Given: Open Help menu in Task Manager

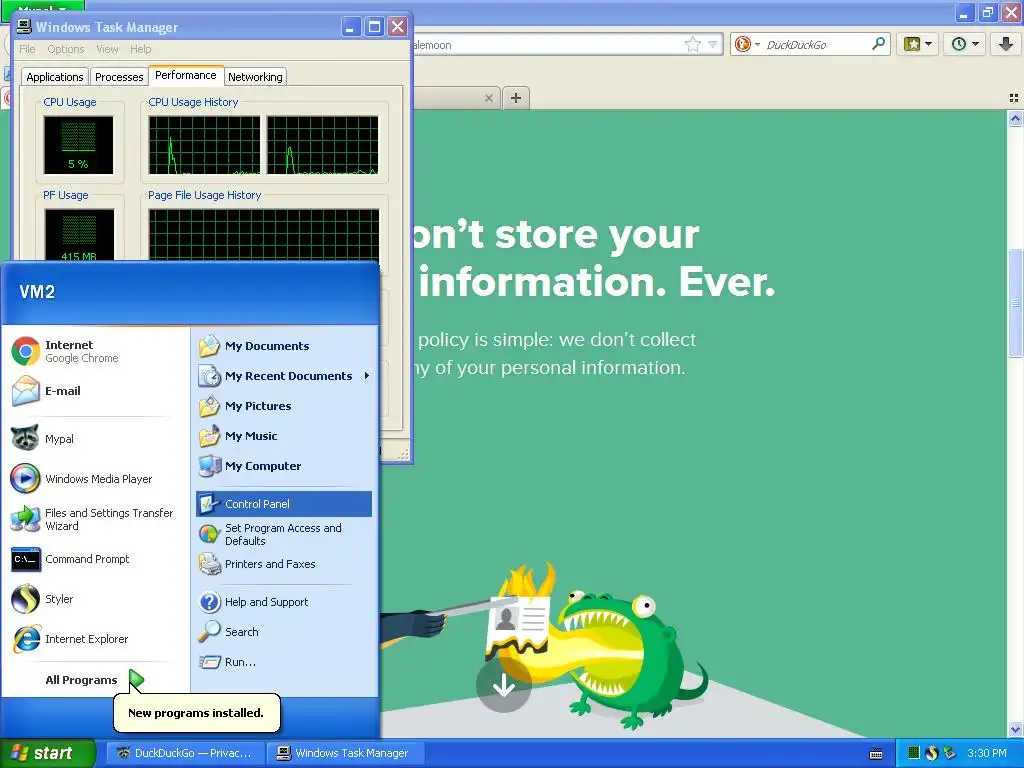Looking at the screenshot, I should (140, 49).
